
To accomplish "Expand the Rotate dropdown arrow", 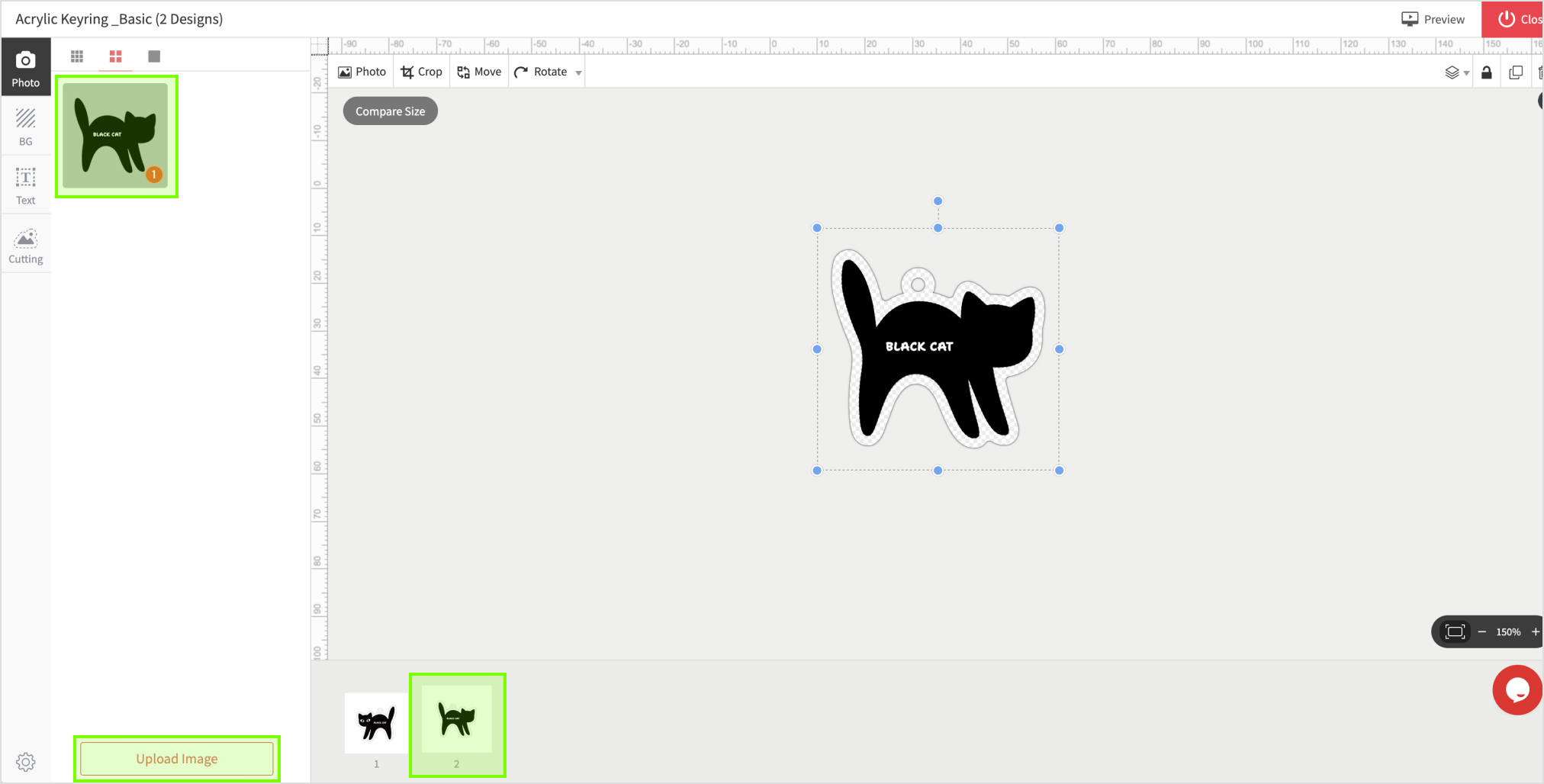I will pyautogui.click(x=578, y=72).
